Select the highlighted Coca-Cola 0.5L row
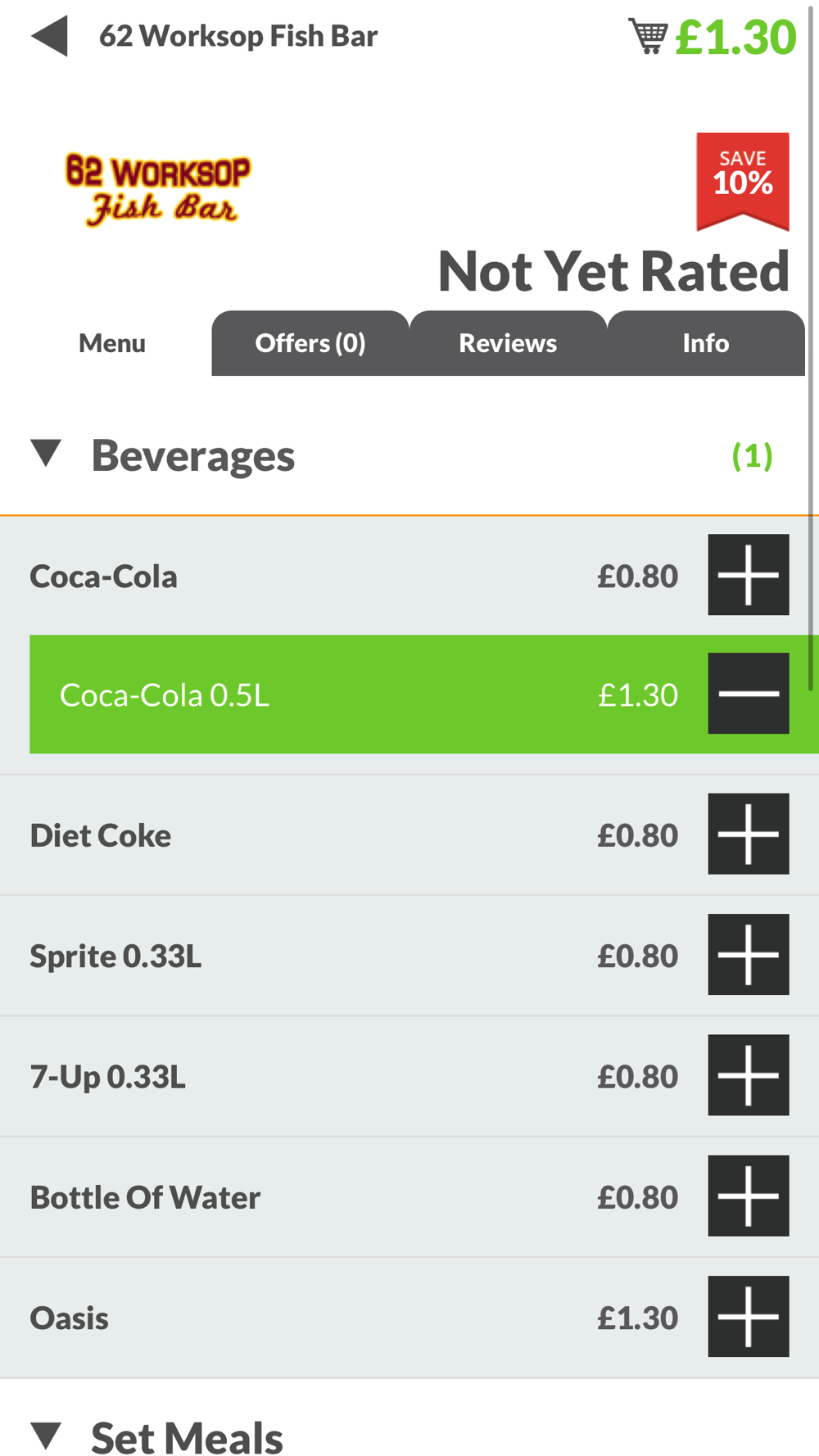The image size is (819, 1456). point(424,694)
